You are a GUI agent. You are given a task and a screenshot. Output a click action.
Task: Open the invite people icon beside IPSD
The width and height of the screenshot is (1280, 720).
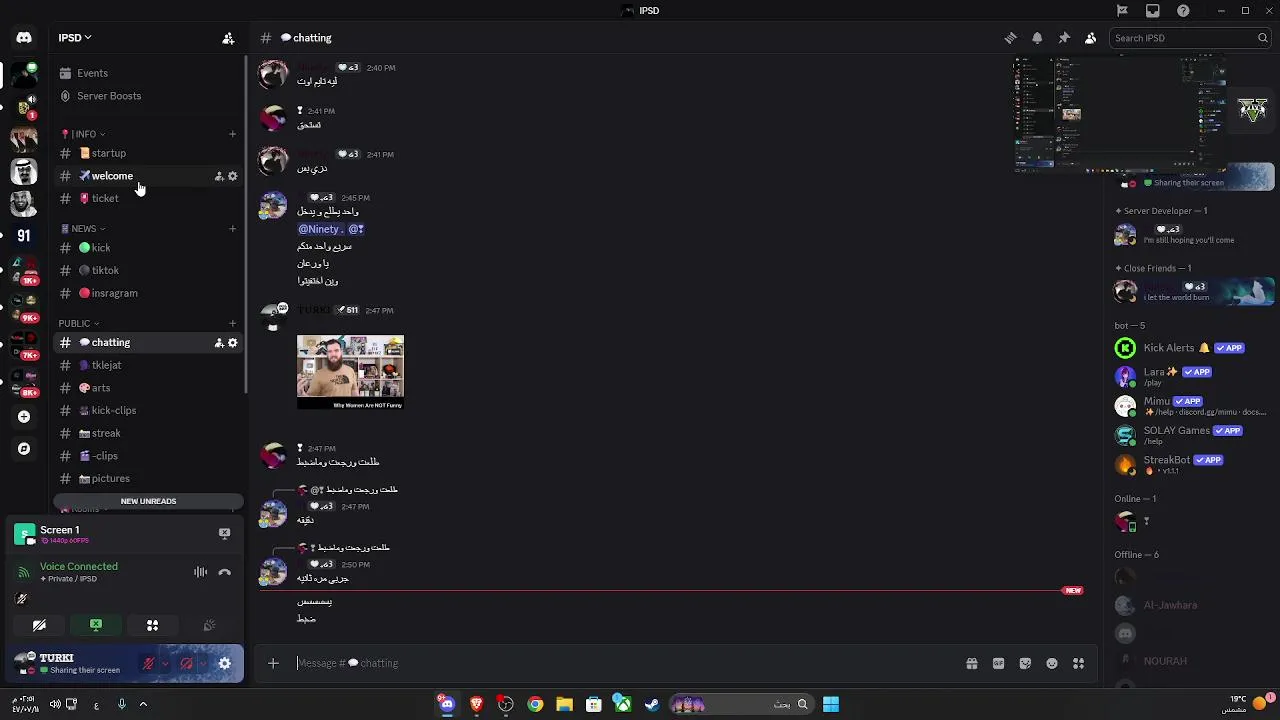pos(228,38)
